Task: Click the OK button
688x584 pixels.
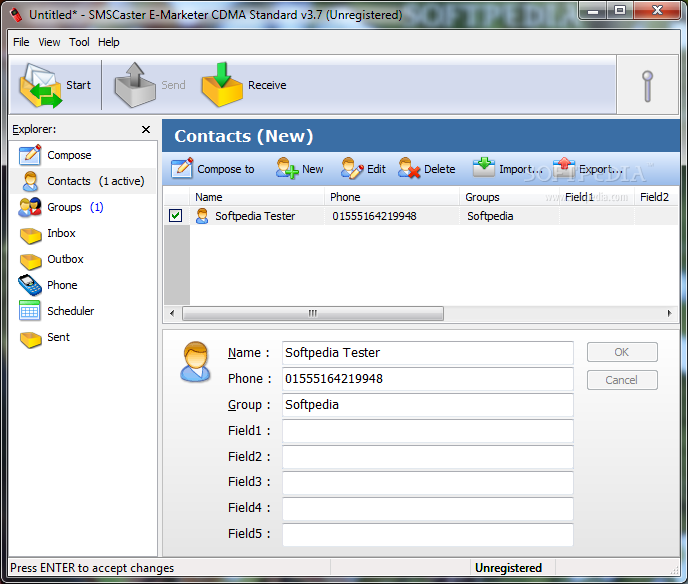Action: coord(622,352)
